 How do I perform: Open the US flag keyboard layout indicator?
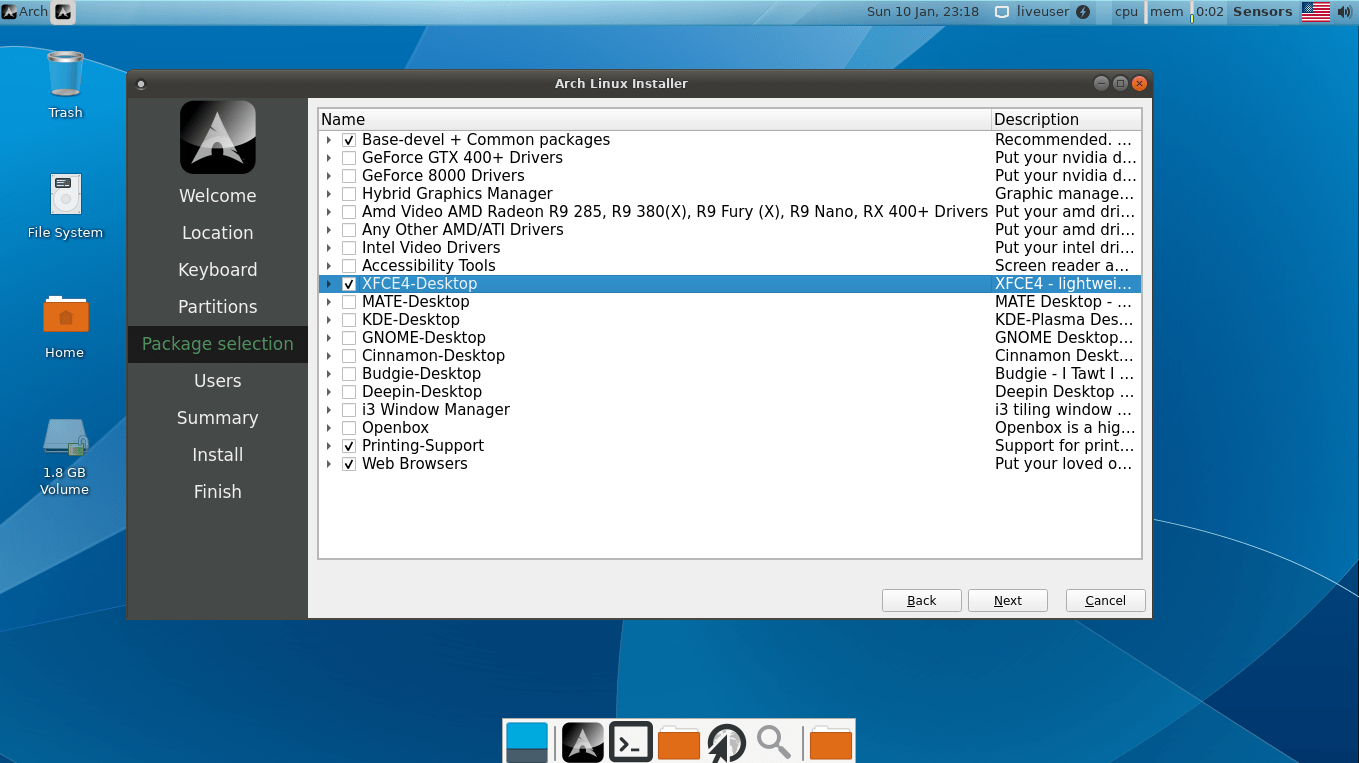tap(1315, 12)
